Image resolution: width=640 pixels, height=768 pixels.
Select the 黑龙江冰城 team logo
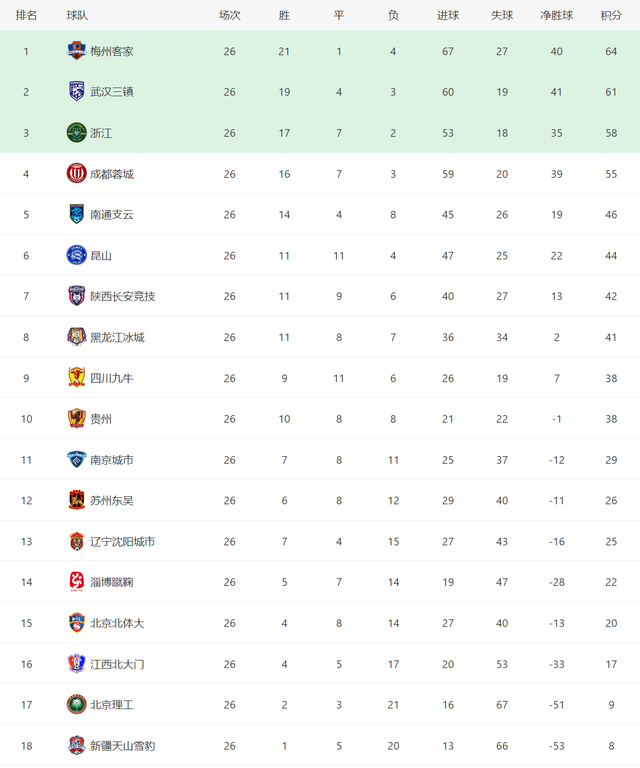[x=76, y=337]
